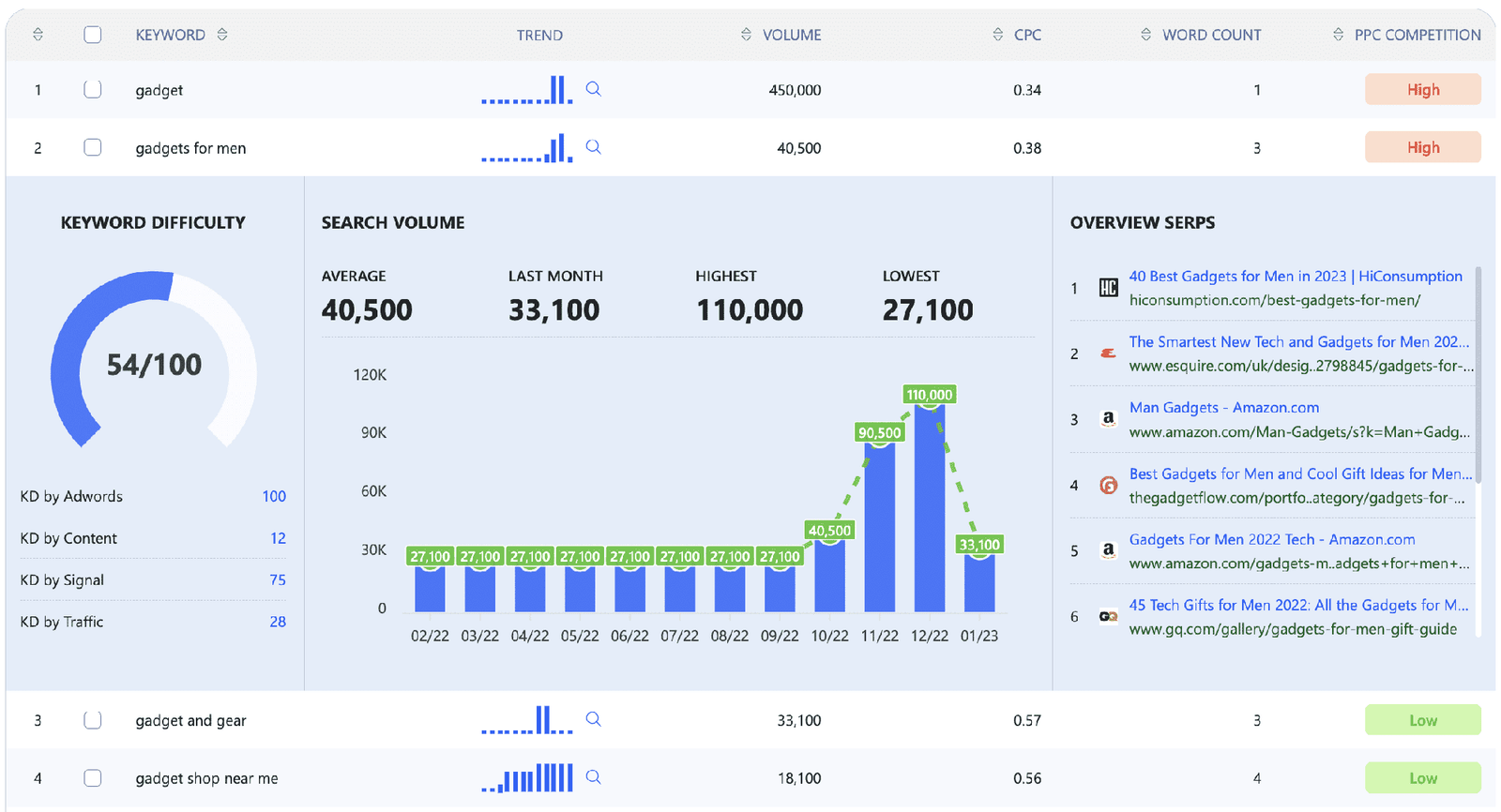Image resolution: width=1501 pixels, height=812 pixels.
Task: Sort by PPC Competition header arrows
Action: (x=1338, y=35)
